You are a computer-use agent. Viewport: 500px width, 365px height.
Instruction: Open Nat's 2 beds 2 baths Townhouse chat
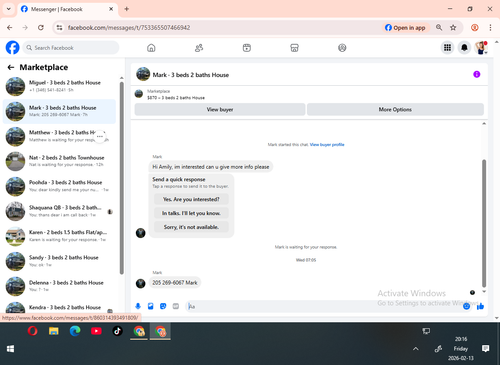click(x=59, y=161)
